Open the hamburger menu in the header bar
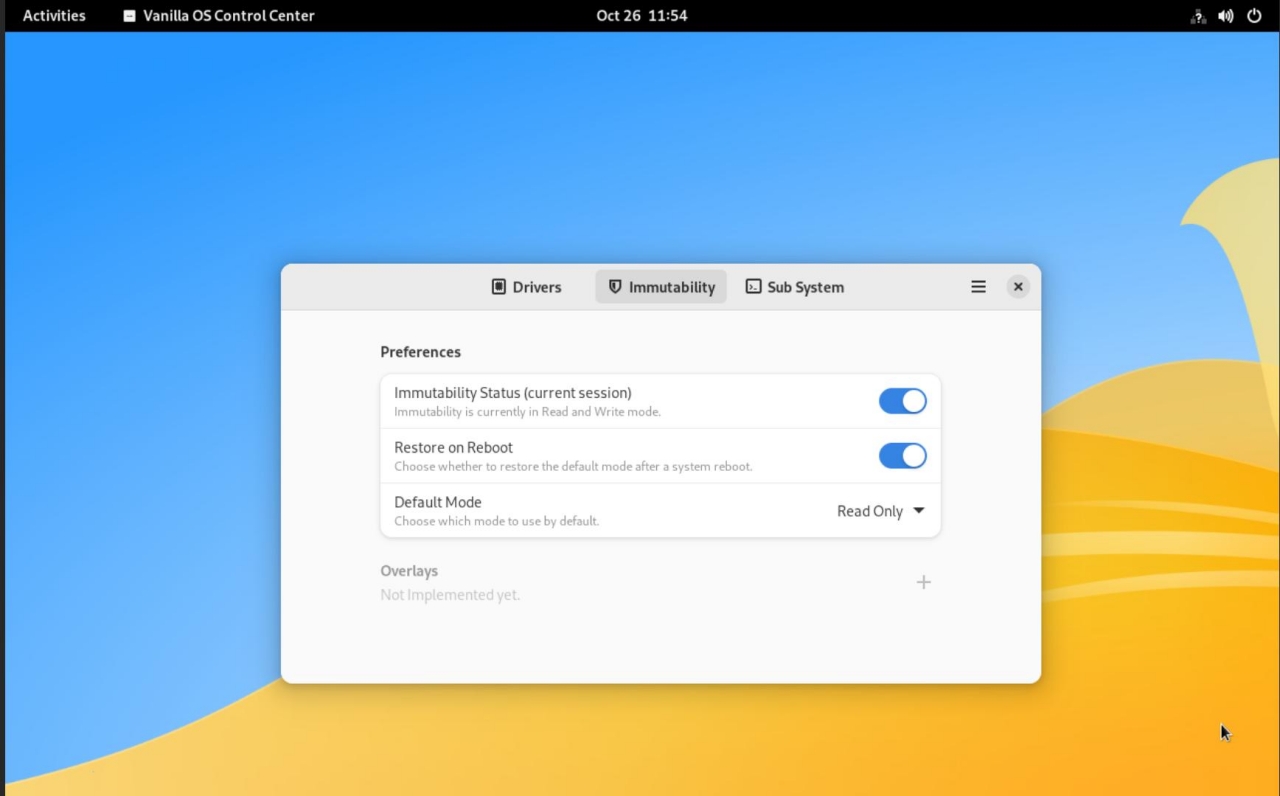 (978, 286)
